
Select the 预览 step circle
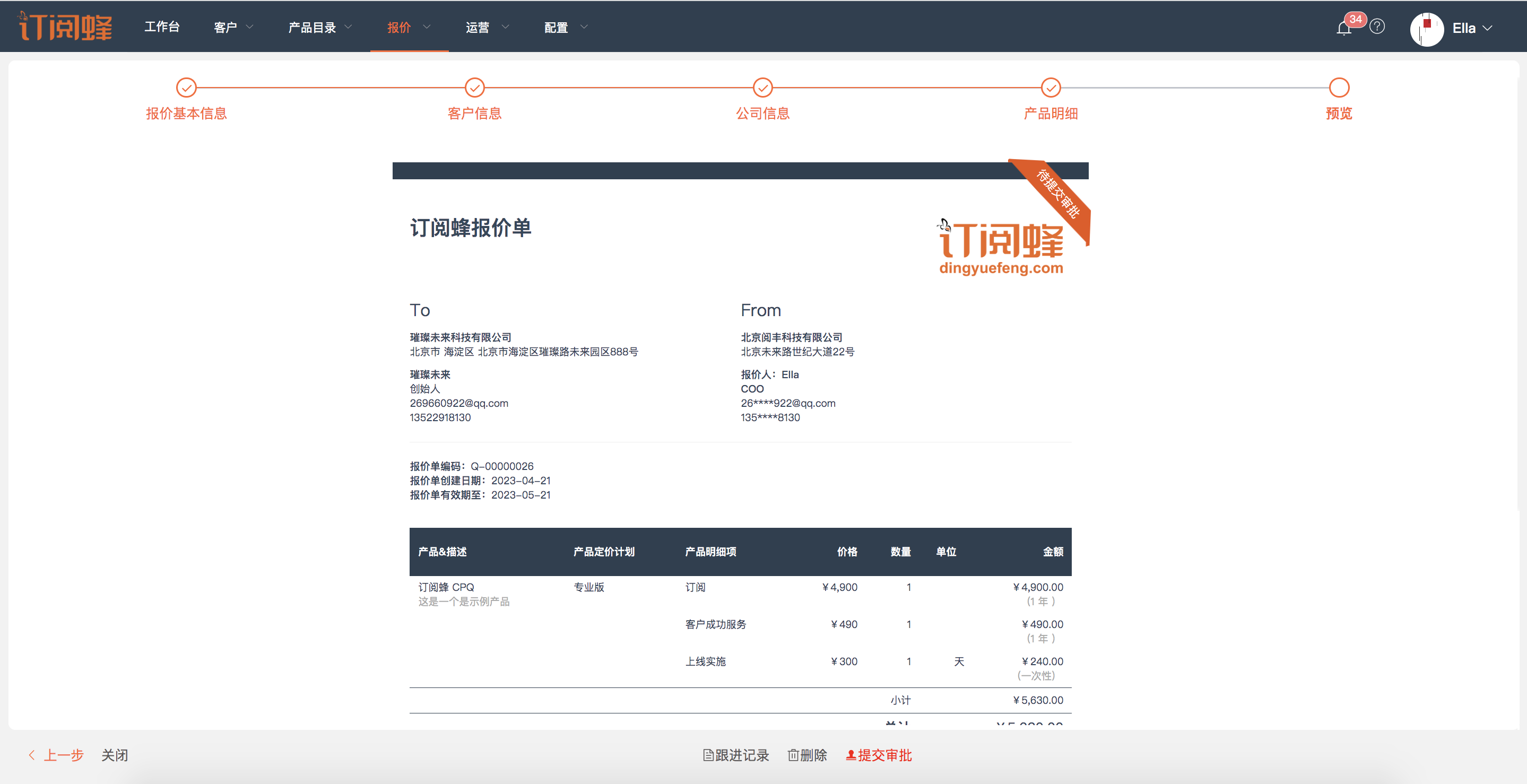[1339, 88]
